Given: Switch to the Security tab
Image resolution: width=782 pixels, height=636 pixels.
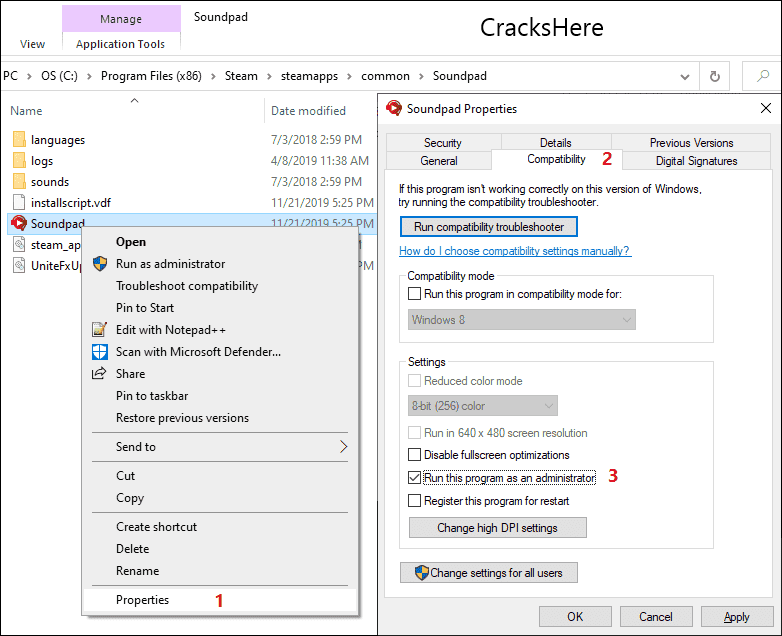Looking at the screenshot, I should coord(443,143).
